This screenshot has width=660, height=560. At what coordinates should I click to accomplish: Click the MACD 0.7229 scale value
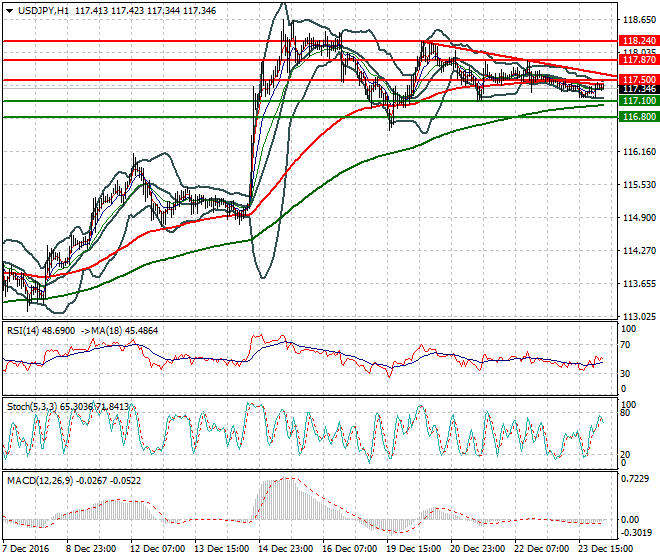pyautogui.click(x=635, y=479)
